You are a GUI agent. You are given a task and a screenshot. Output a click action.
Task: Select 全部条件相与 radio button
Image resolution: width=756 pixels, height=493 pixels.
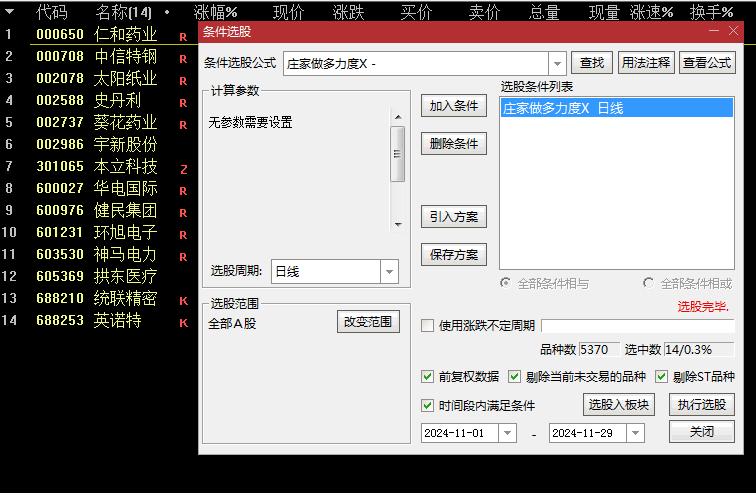point(505,283)
